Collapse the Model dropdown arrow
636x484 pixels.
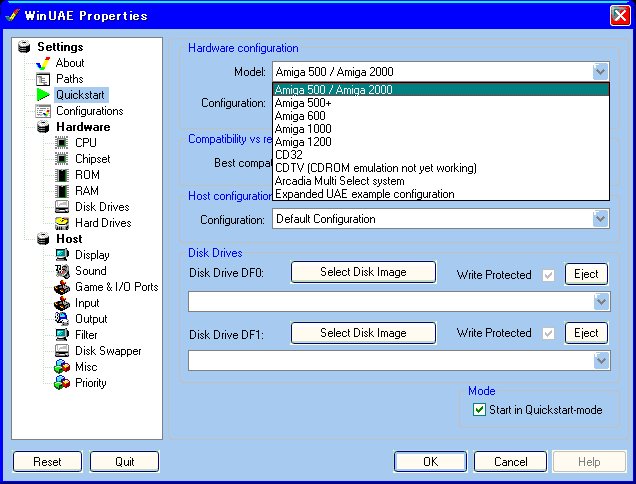click(600, 72)
